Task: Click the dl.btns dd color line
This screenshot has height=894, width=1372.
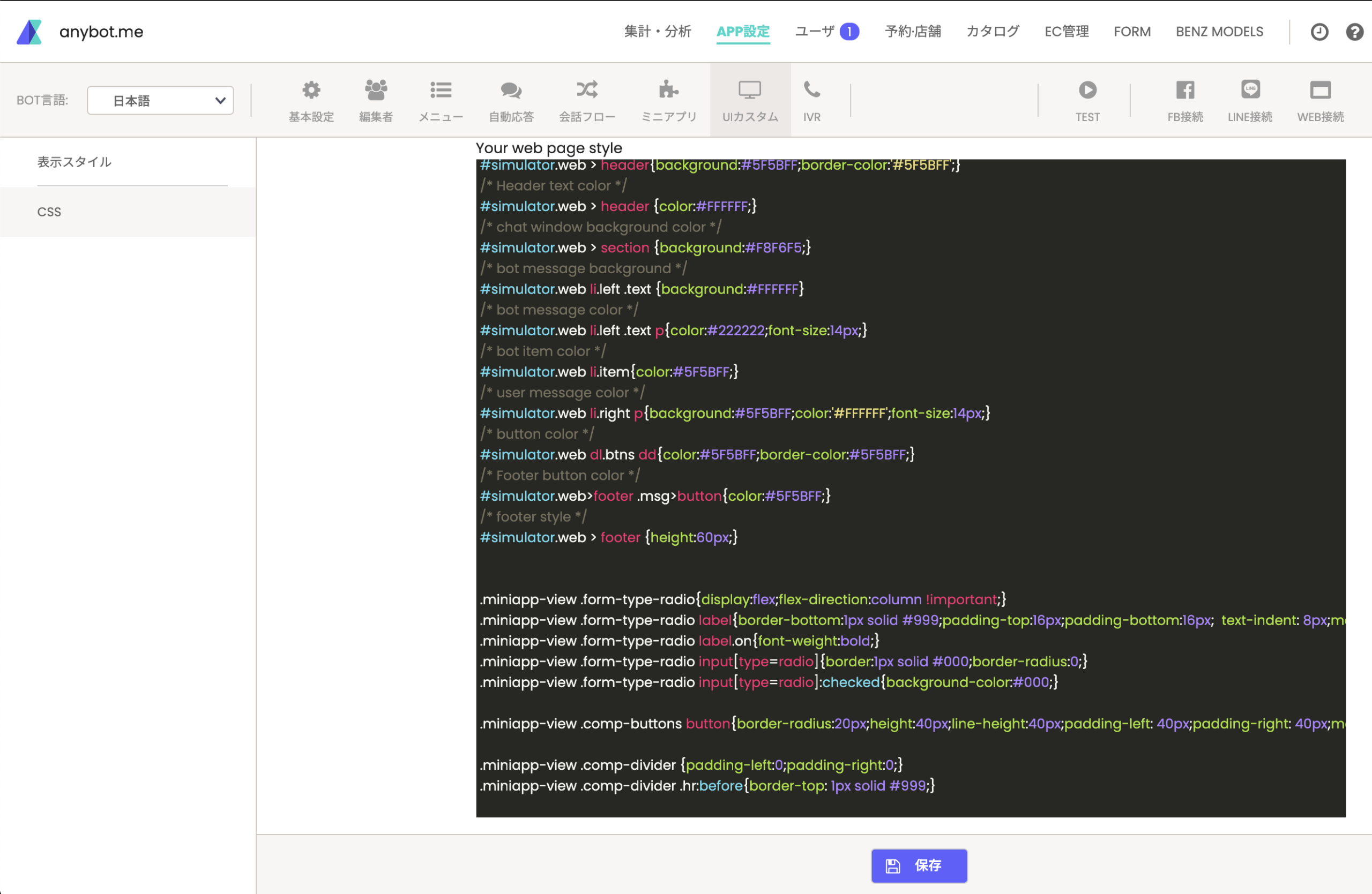Action: 698,455
